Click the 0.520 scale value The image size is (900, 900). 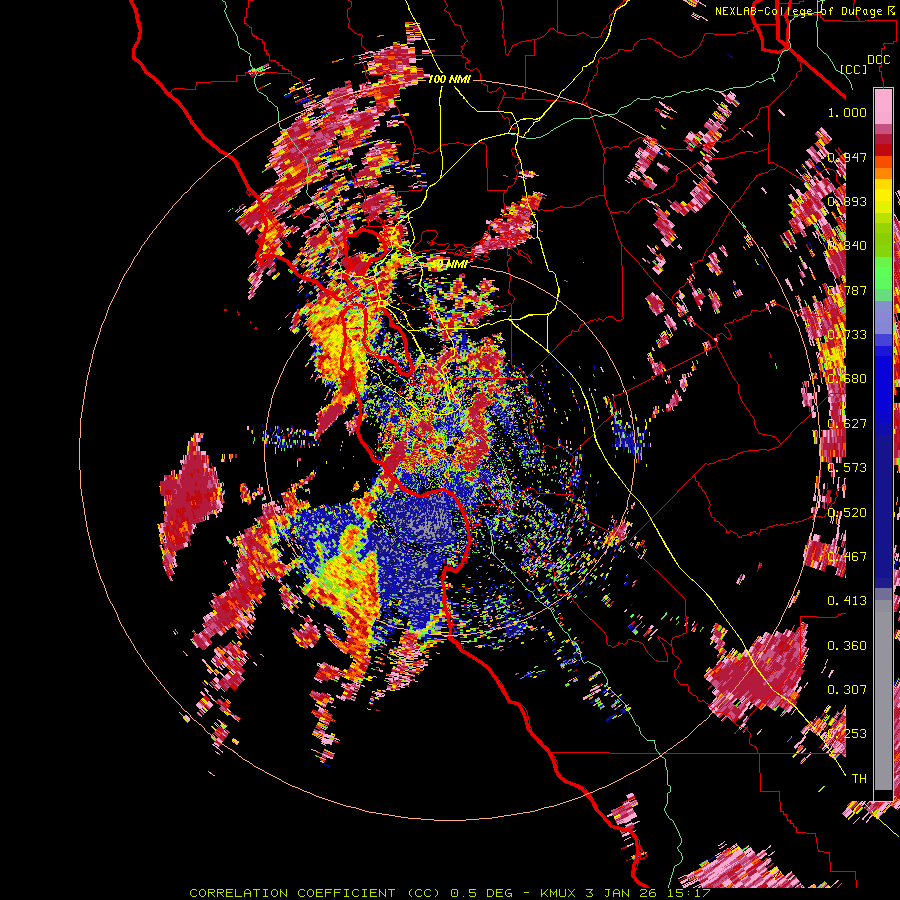(847, 513)
